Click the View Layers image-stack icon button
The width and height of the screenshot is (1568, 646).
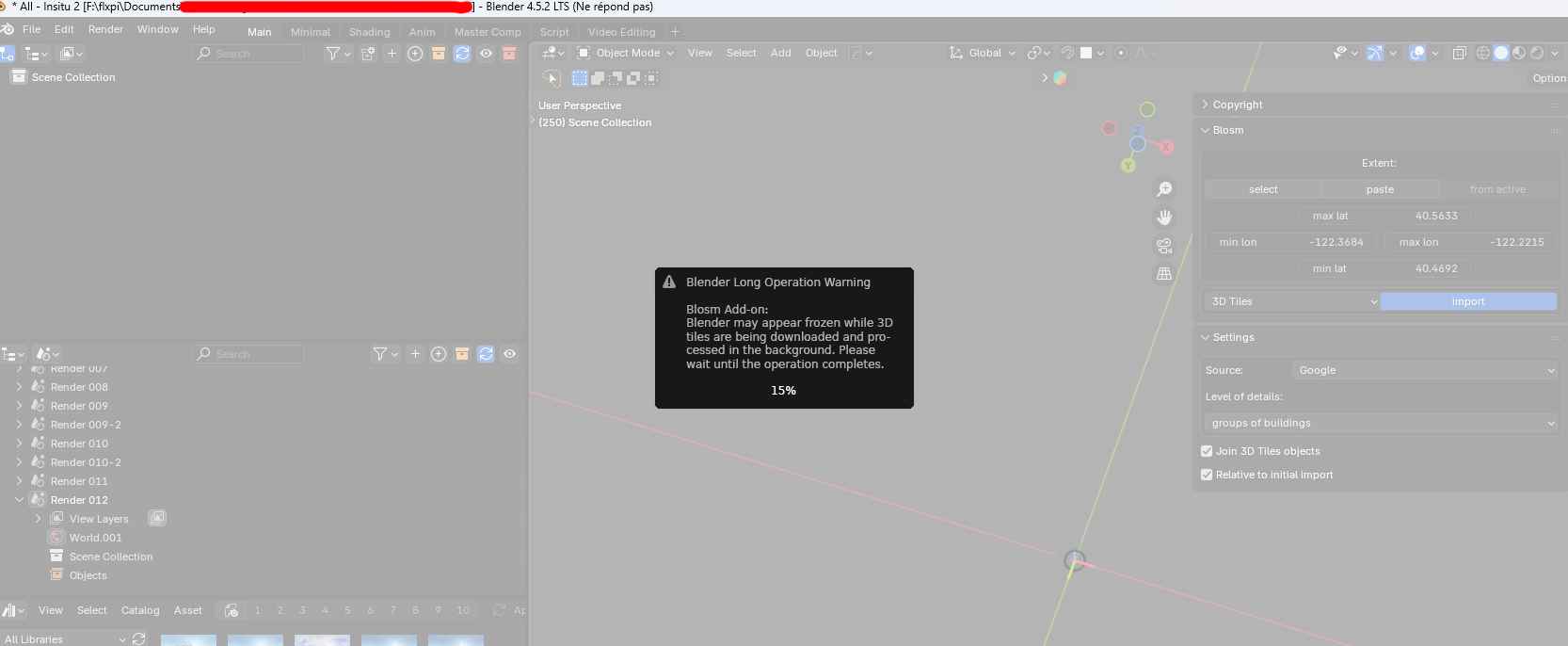click(157, 518)
